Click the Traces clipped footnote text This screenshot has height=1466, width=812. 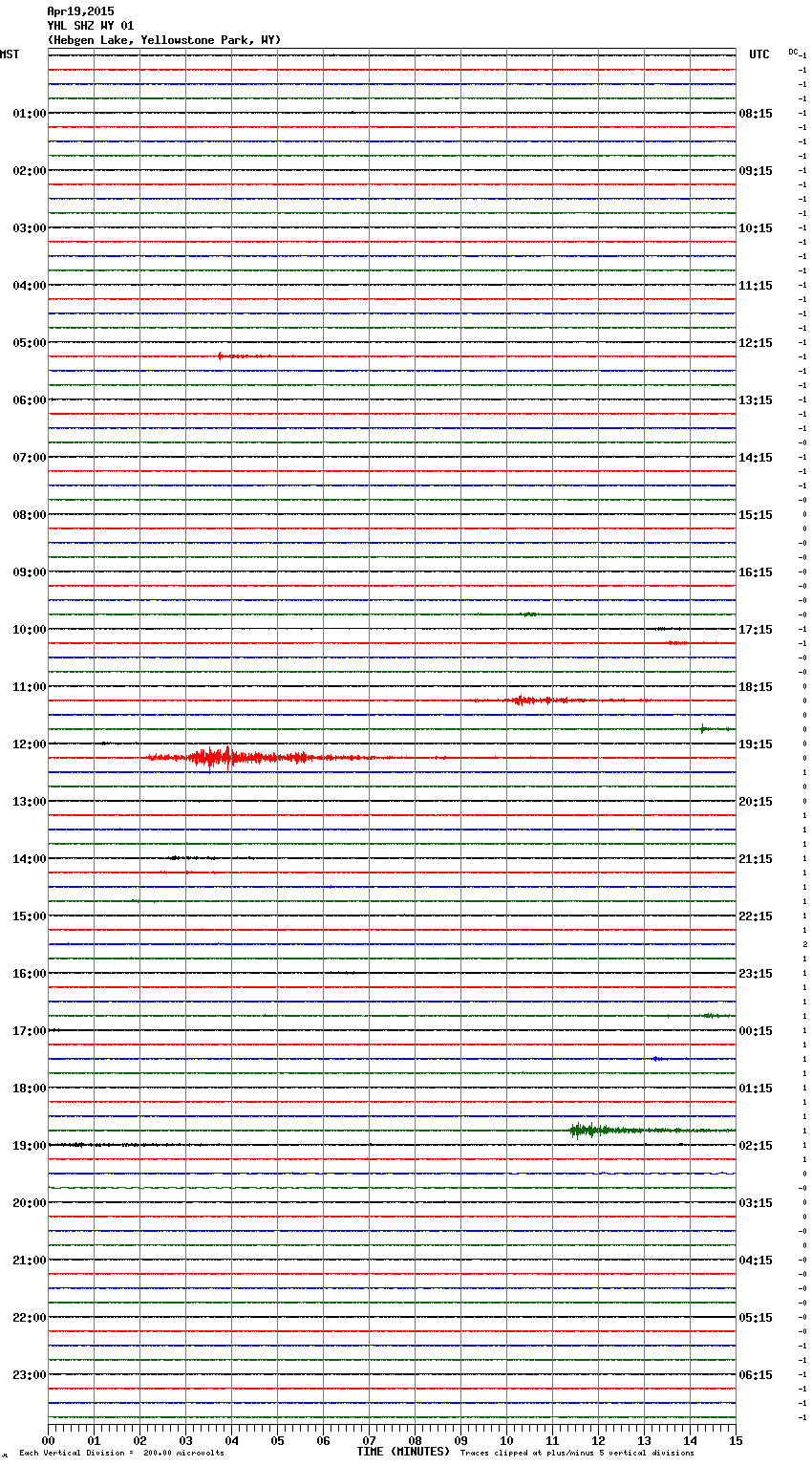coord(577,1454)
